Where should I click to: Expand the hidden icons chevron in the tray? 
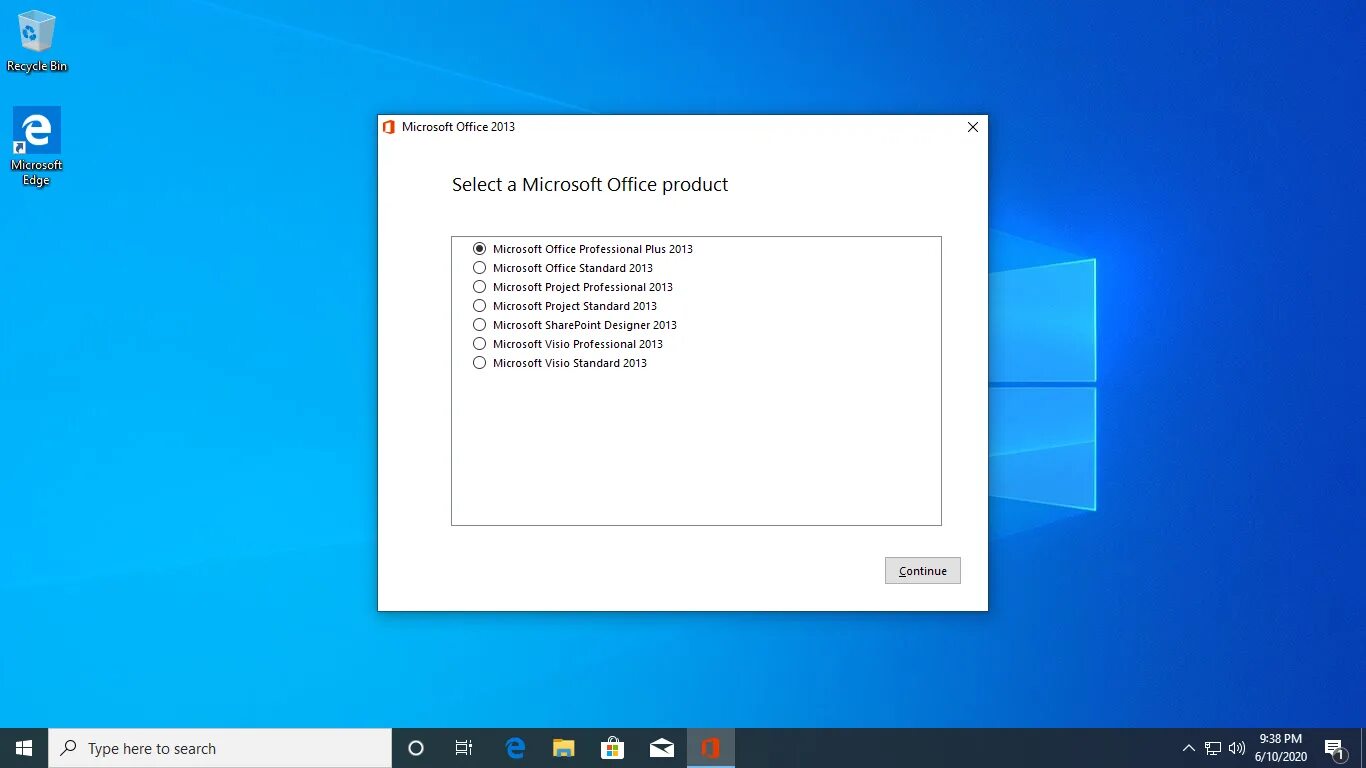[1188, 747]
